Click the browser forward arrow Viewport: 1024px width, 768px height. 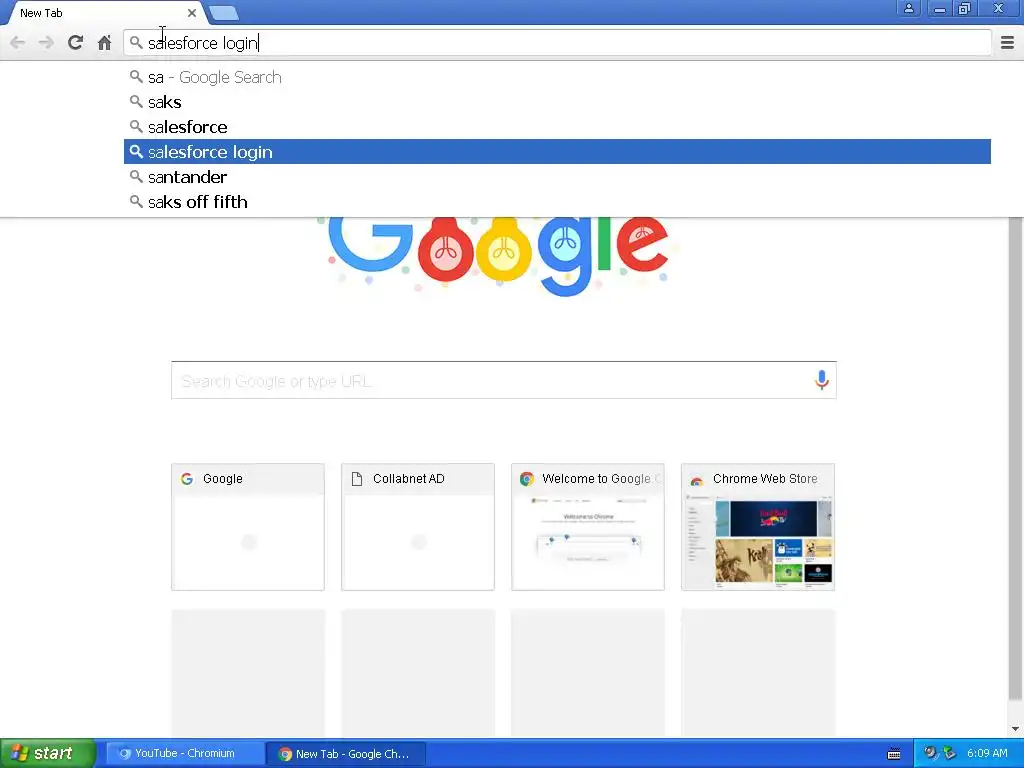[x=46, y=43]
